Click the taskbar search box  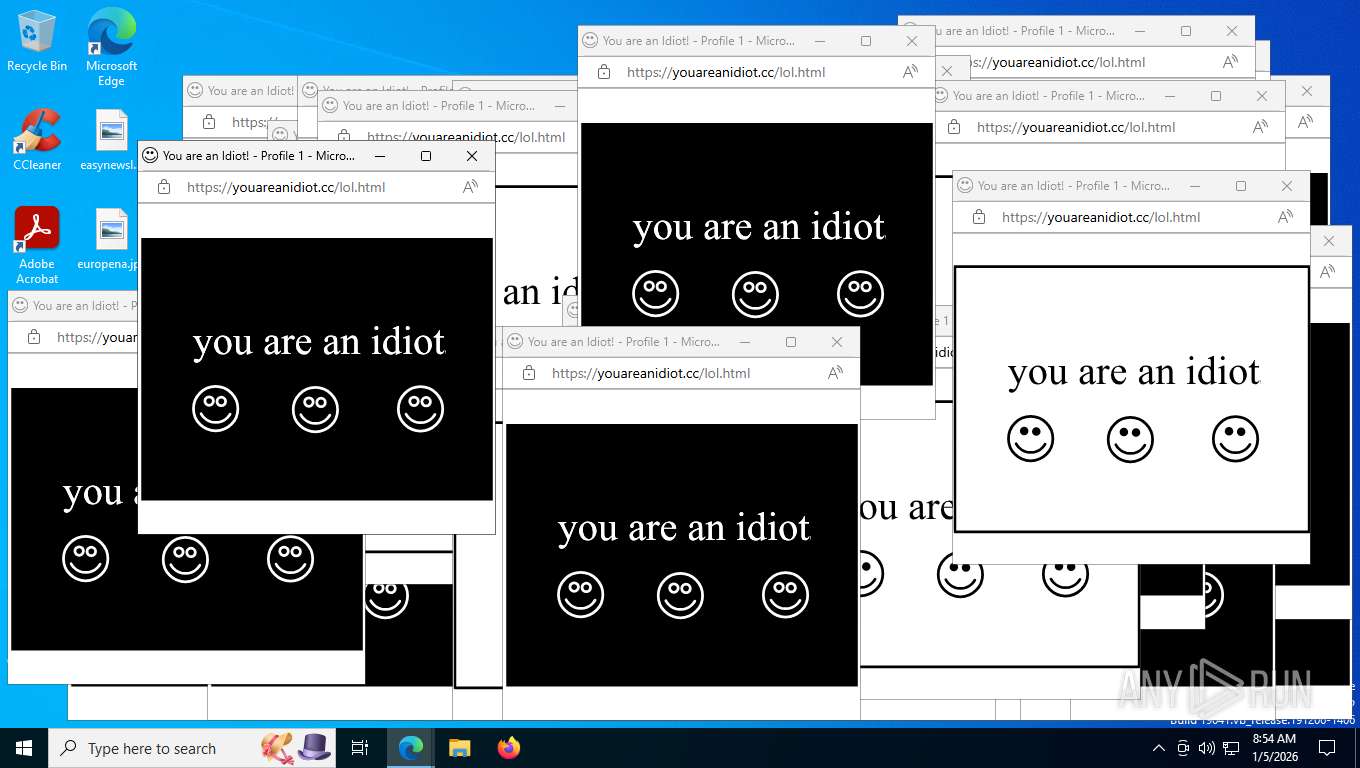click(x=191, y=748)
